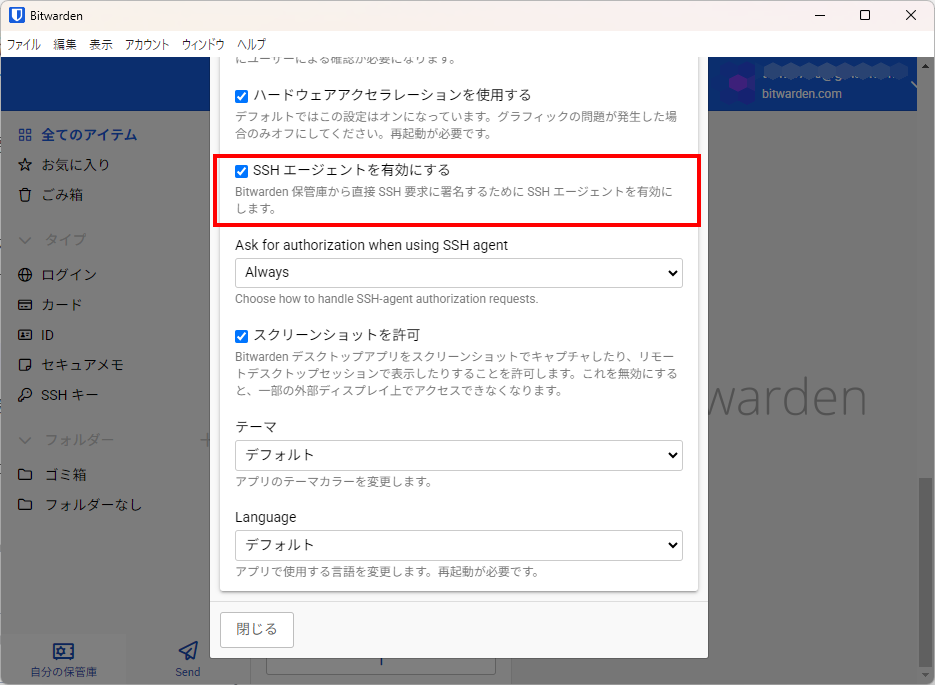Open the SSH agent authorization Always dropdown
Viewport: 935px width, 685px height.
(458, 272)
